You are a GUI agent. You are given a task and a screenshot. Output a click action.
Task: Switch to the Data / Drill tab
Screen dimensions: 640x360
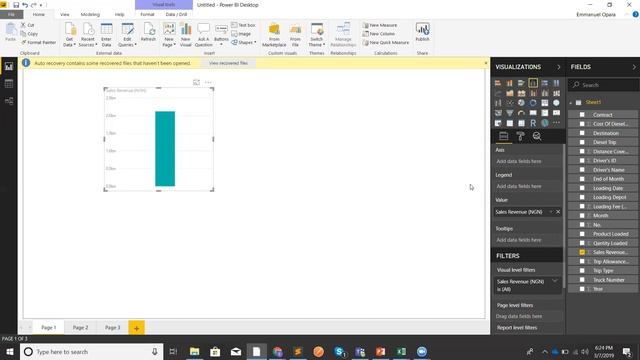point(176,14)
